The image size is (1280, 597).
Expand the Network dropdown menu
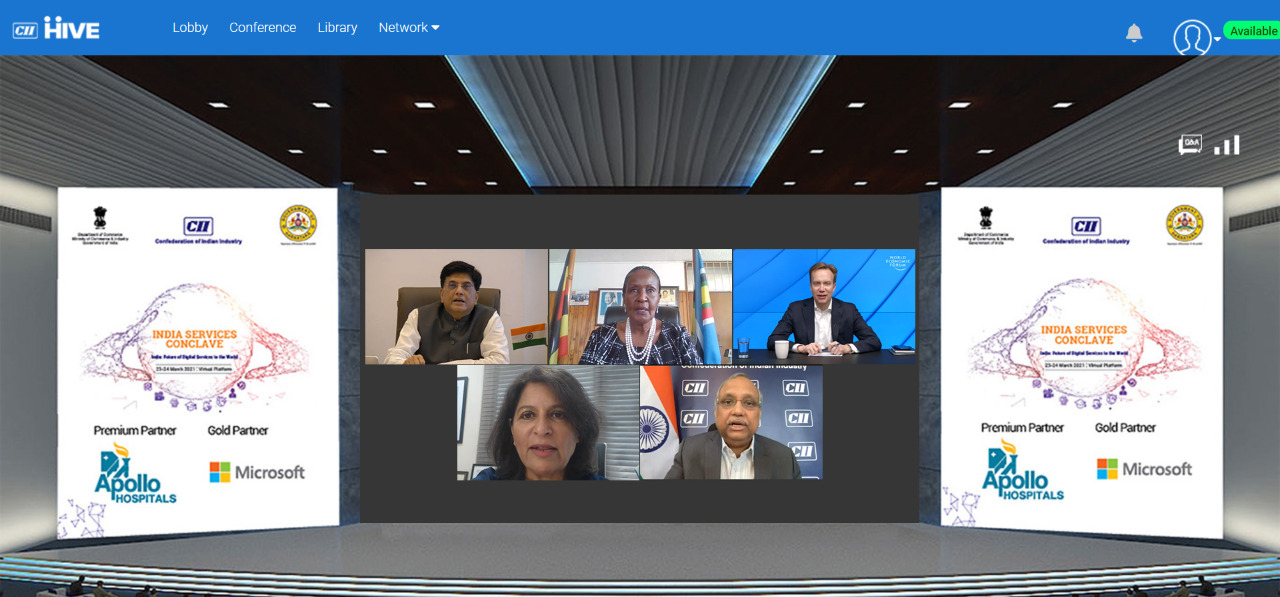point(409,28)
